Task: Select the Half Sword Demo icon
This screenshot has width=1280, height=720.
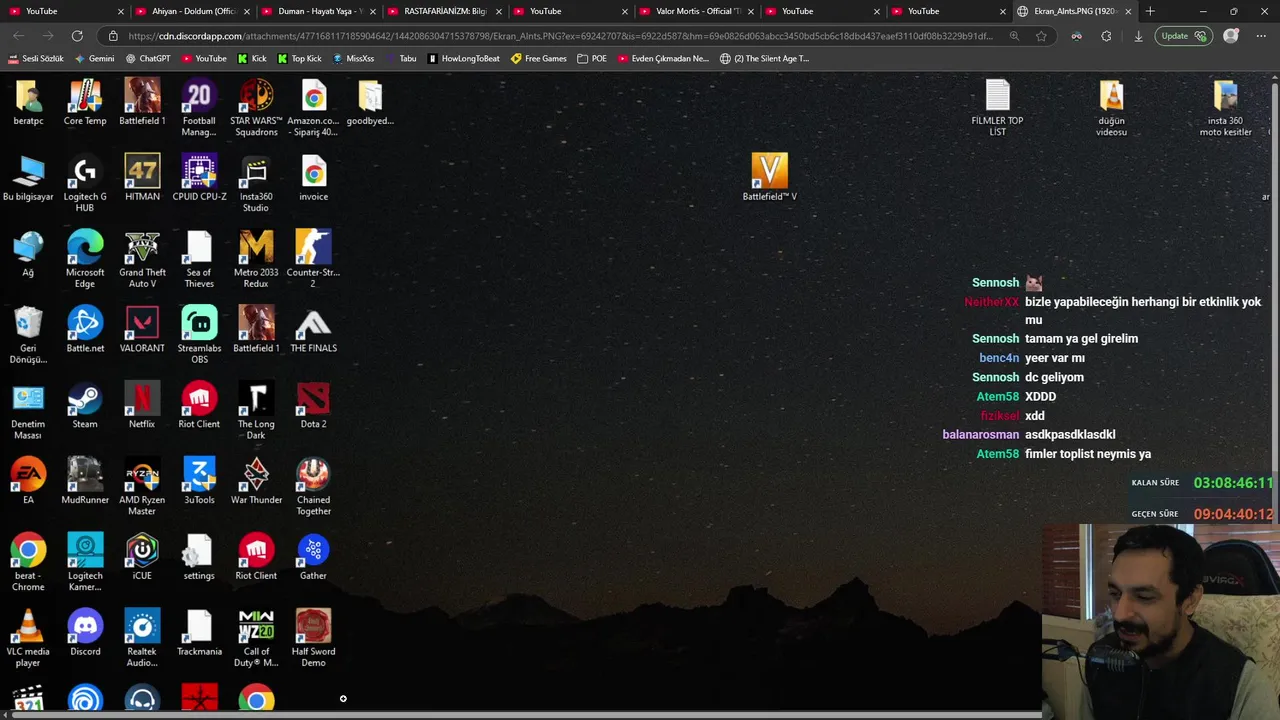Action: point(313,640)
